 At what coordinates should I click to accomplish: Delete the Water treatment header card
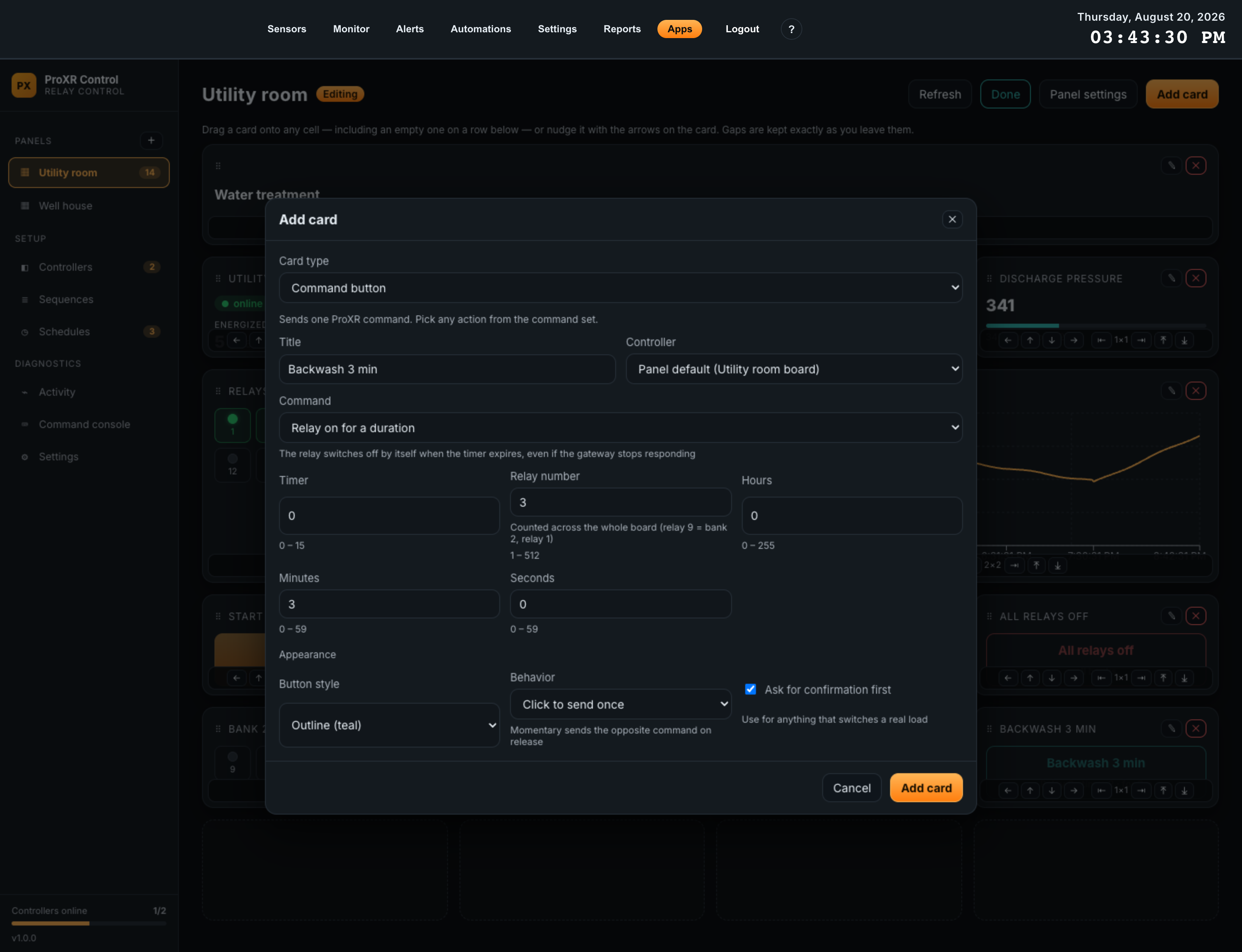pyautogui.click(x=1196, y=166)
